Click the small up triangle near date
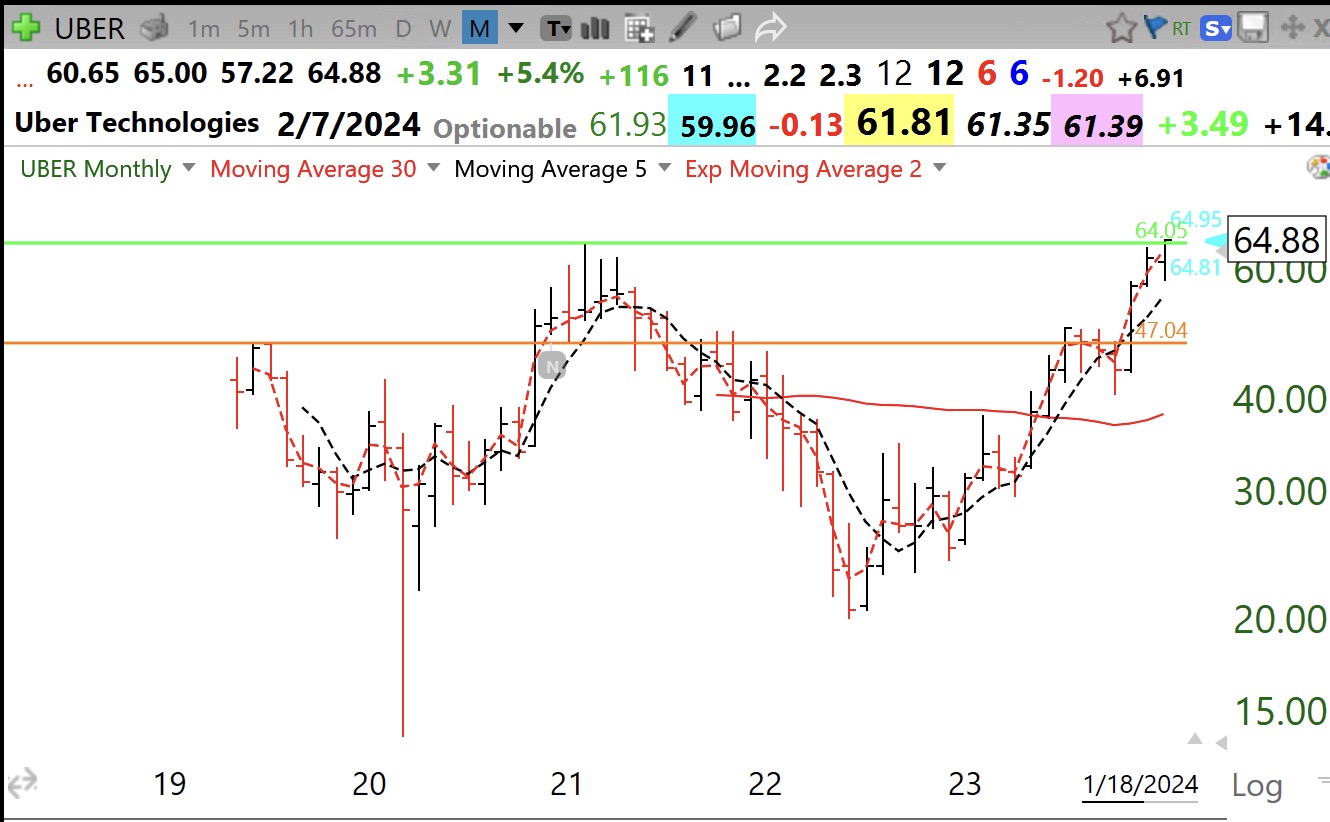Screen dimensions: 1330x822 pyautogui.click(x=1194, y=739)
